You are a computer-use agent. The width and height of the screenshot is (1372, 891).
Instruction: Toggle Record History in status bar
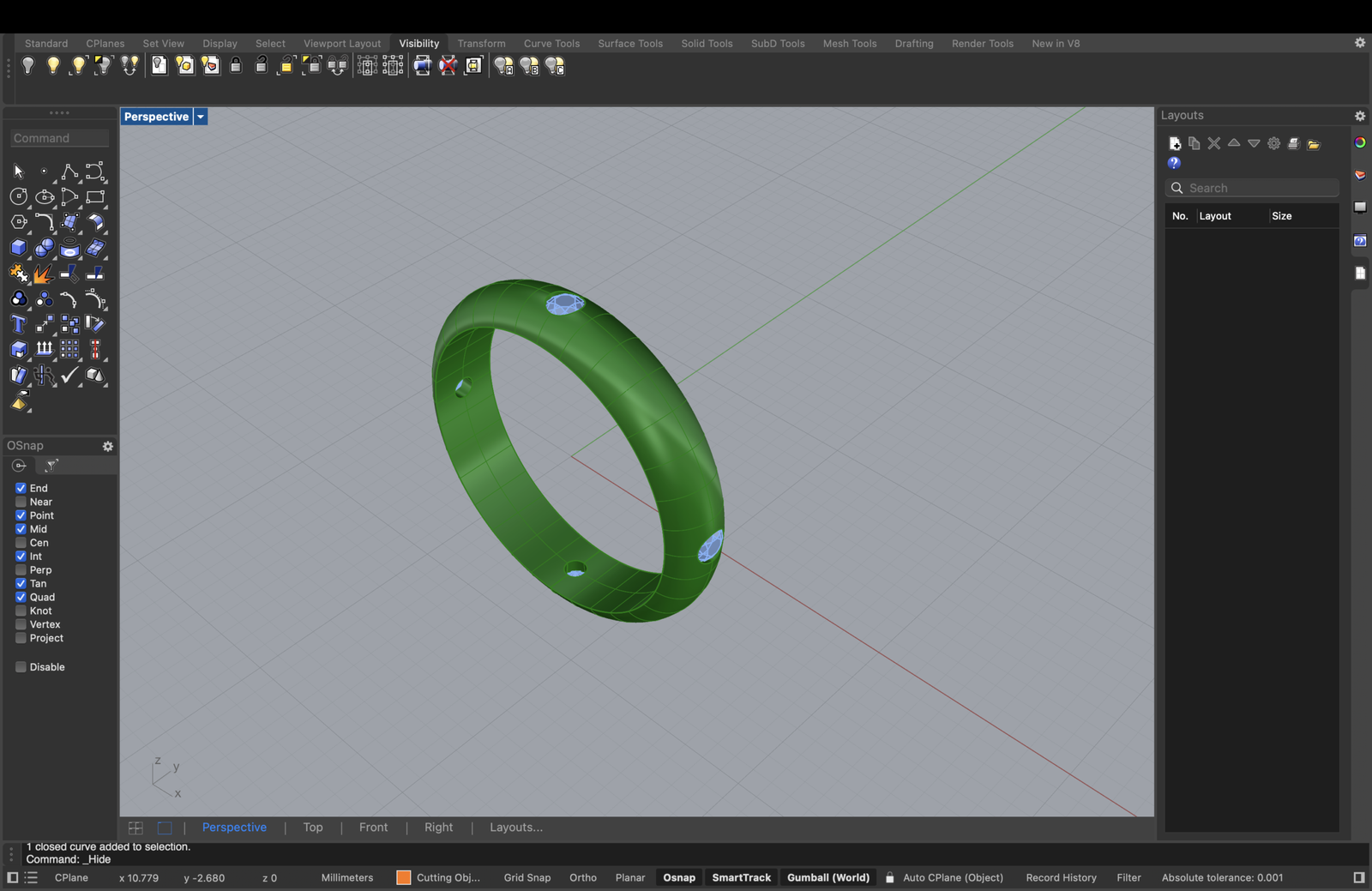[1061, 877]
